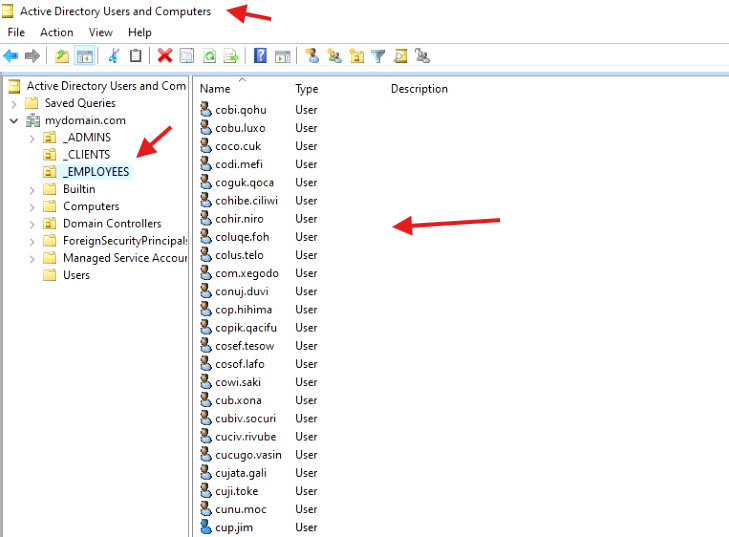Click the mydomain.com domain icon
This screenshot has width=729, height=537.
[x=33, y=120]
